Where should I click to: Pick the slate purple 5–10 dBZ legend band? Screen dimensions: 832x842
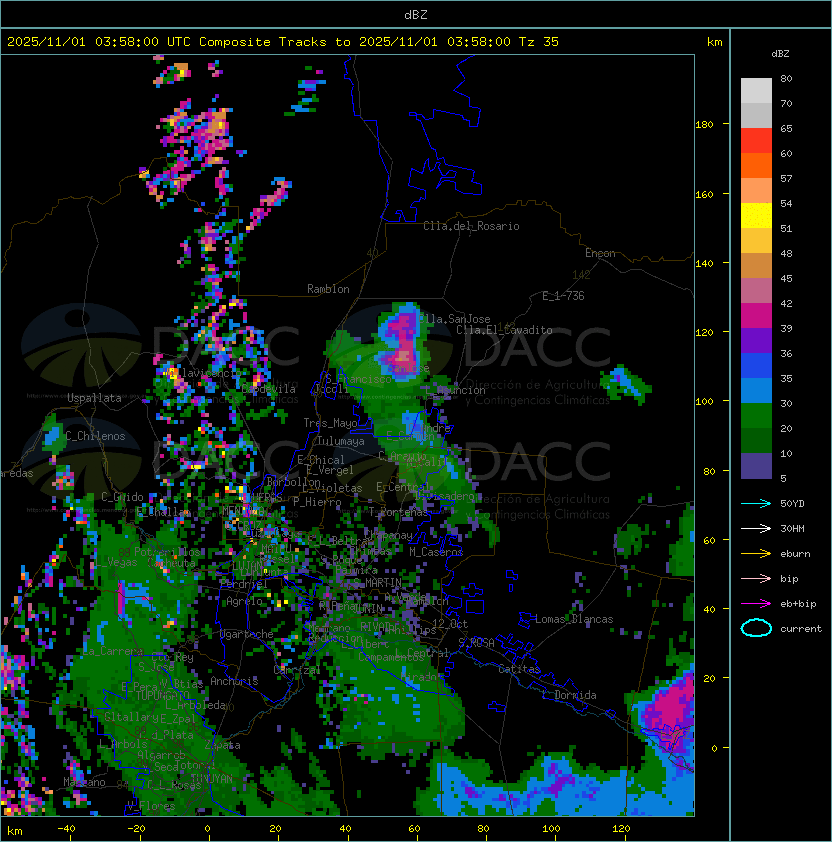(x=756, y=466)
